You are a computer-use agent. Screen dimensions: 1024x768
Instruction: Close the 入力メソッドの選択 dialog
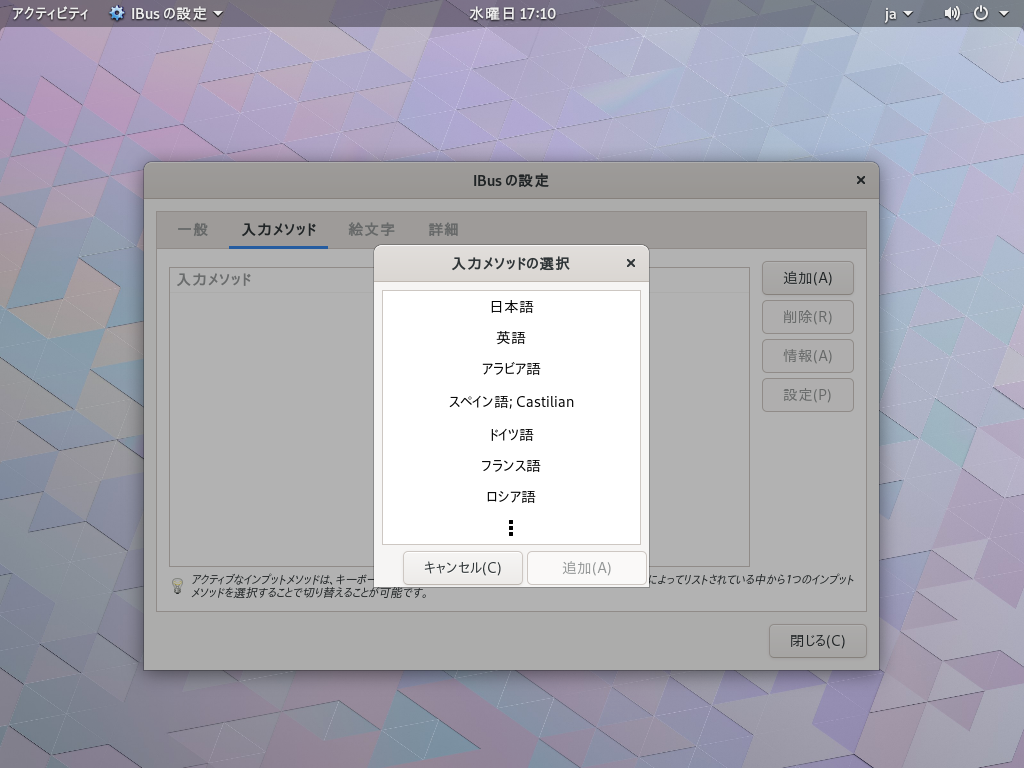pyautogui.click(x=630, y=263)
